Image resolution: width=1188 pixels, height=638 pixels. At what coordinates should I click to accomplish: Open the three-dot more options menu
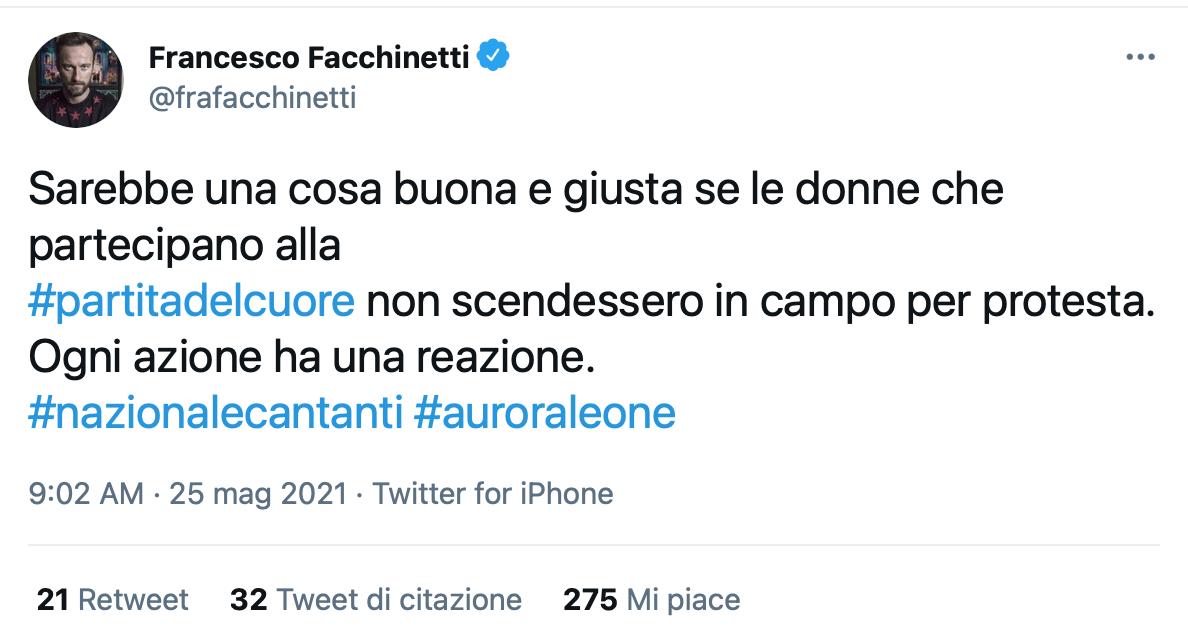(1140, 58)
